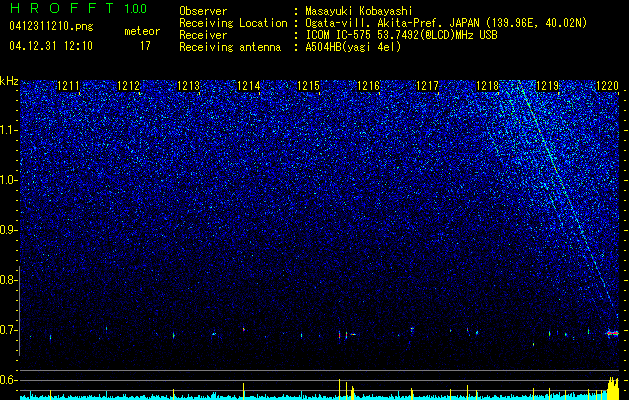Click the 0.6 frequency axis label
This screenshot has width=629, height=400.
coord(9,380)
